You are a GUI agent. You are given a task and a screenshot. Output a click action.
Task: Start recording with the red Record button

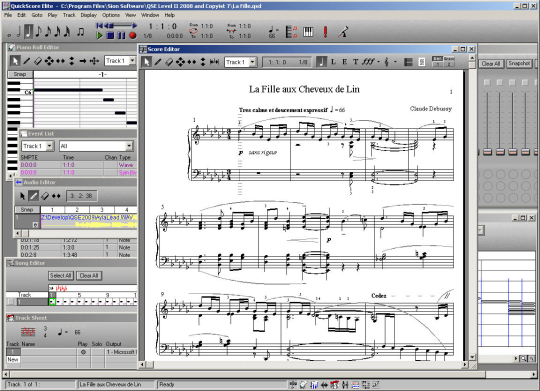132,35
